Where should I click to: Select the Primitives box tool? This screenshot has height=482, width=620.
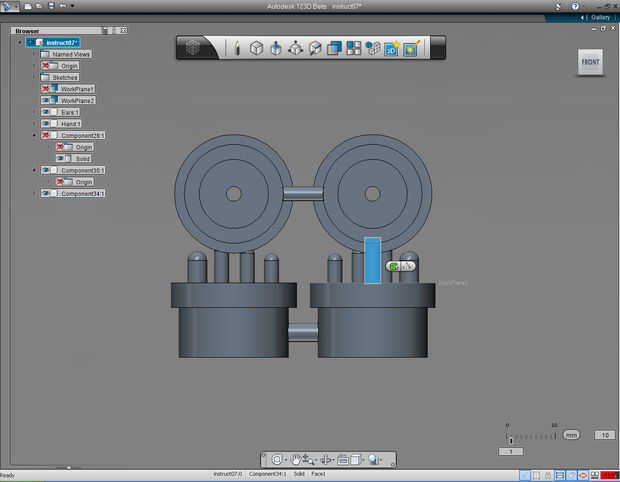tap(256, 48)
